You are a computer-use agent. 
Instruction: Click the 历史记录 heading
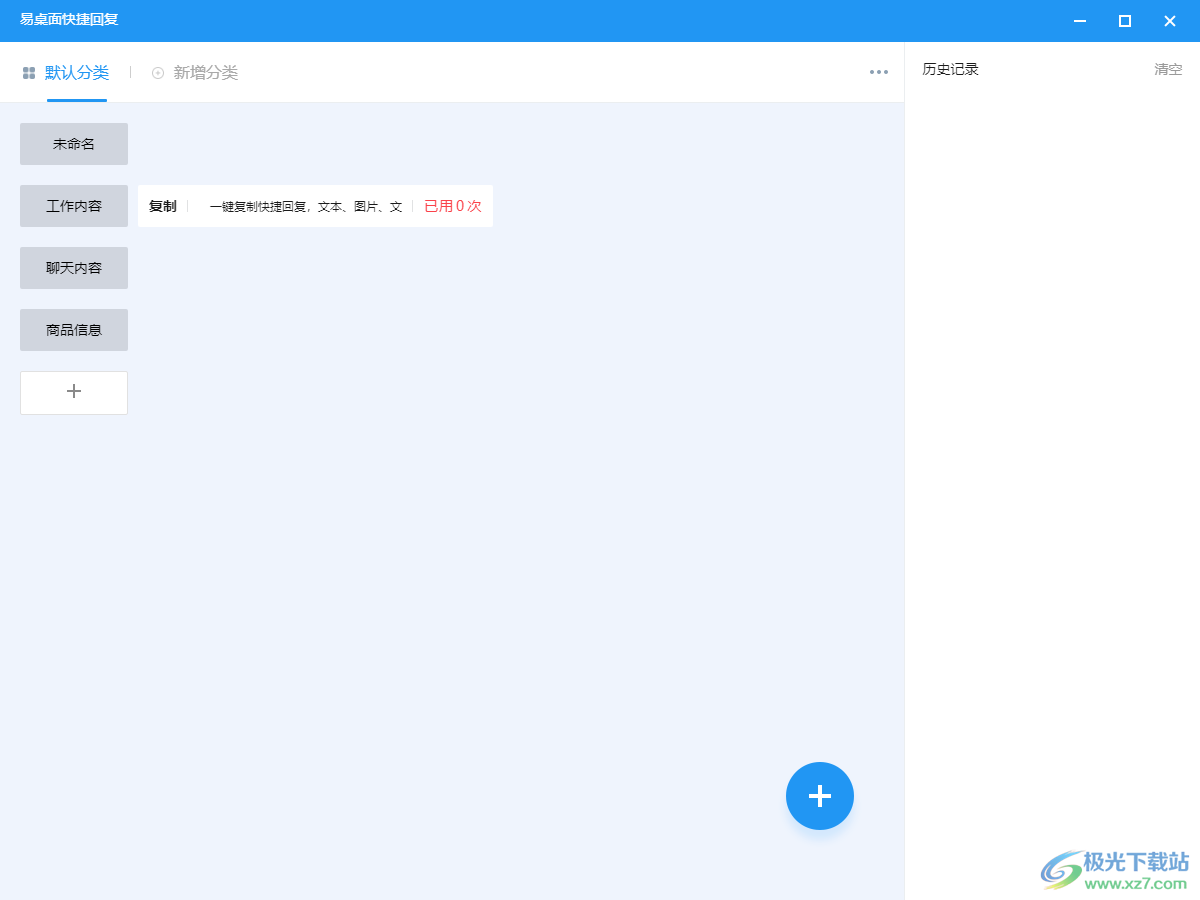pos(950,70)
